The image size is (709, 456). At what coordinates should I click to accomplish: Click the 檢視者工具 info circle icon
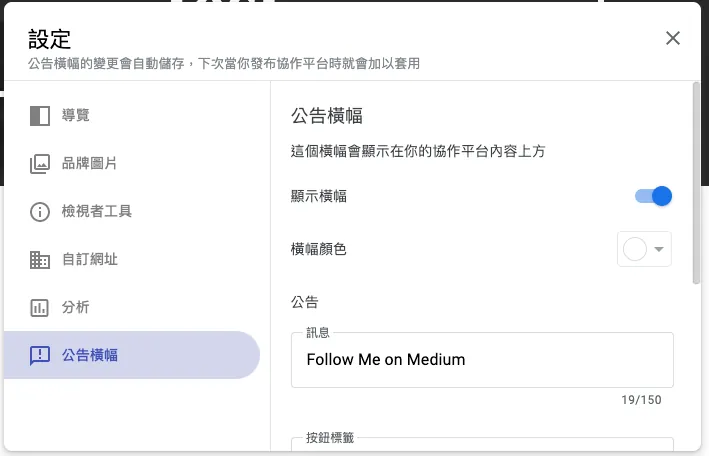click(x=40, y=211)
